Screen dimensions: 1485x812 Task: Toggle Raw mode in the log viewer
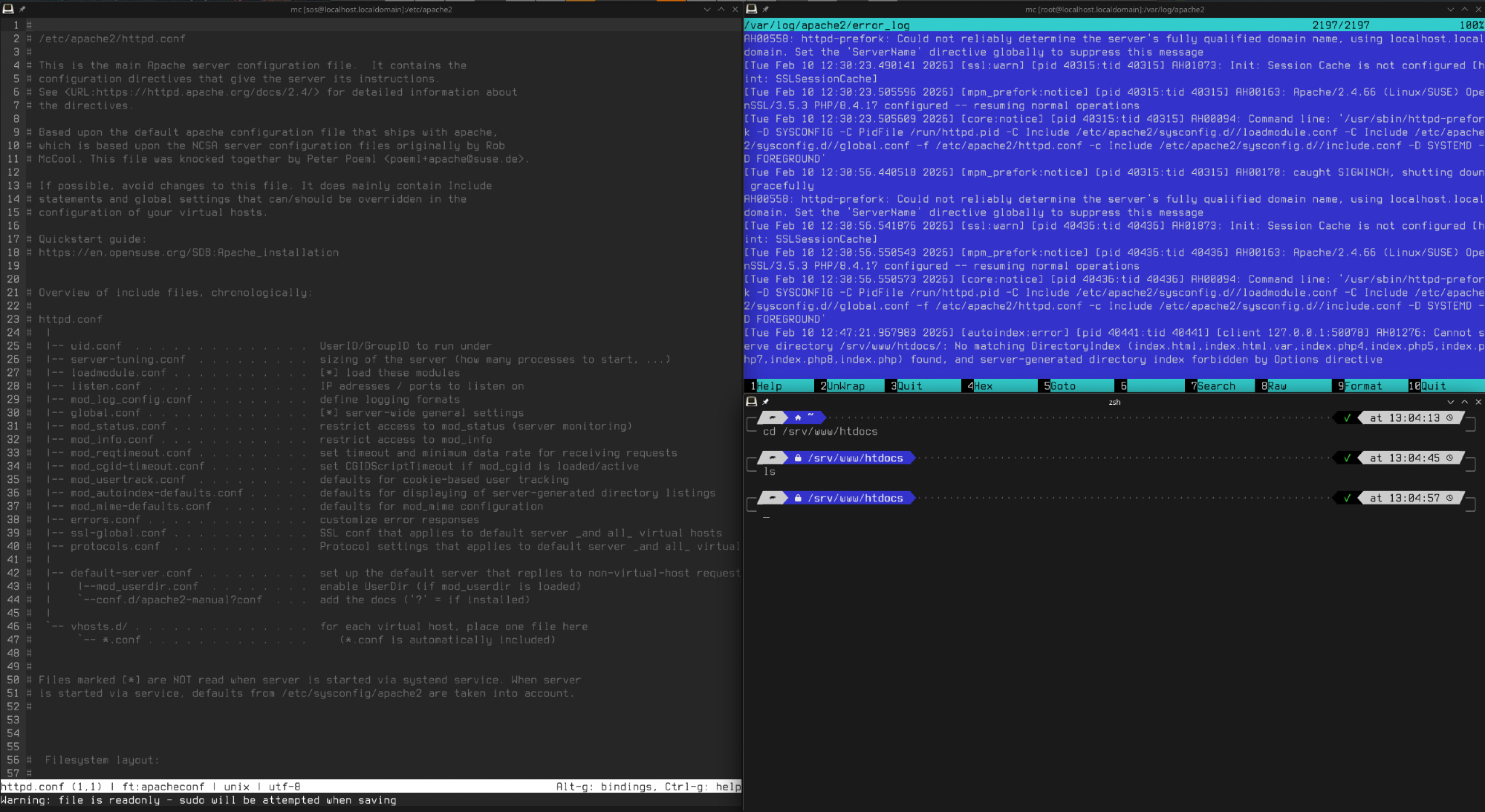1277,386
